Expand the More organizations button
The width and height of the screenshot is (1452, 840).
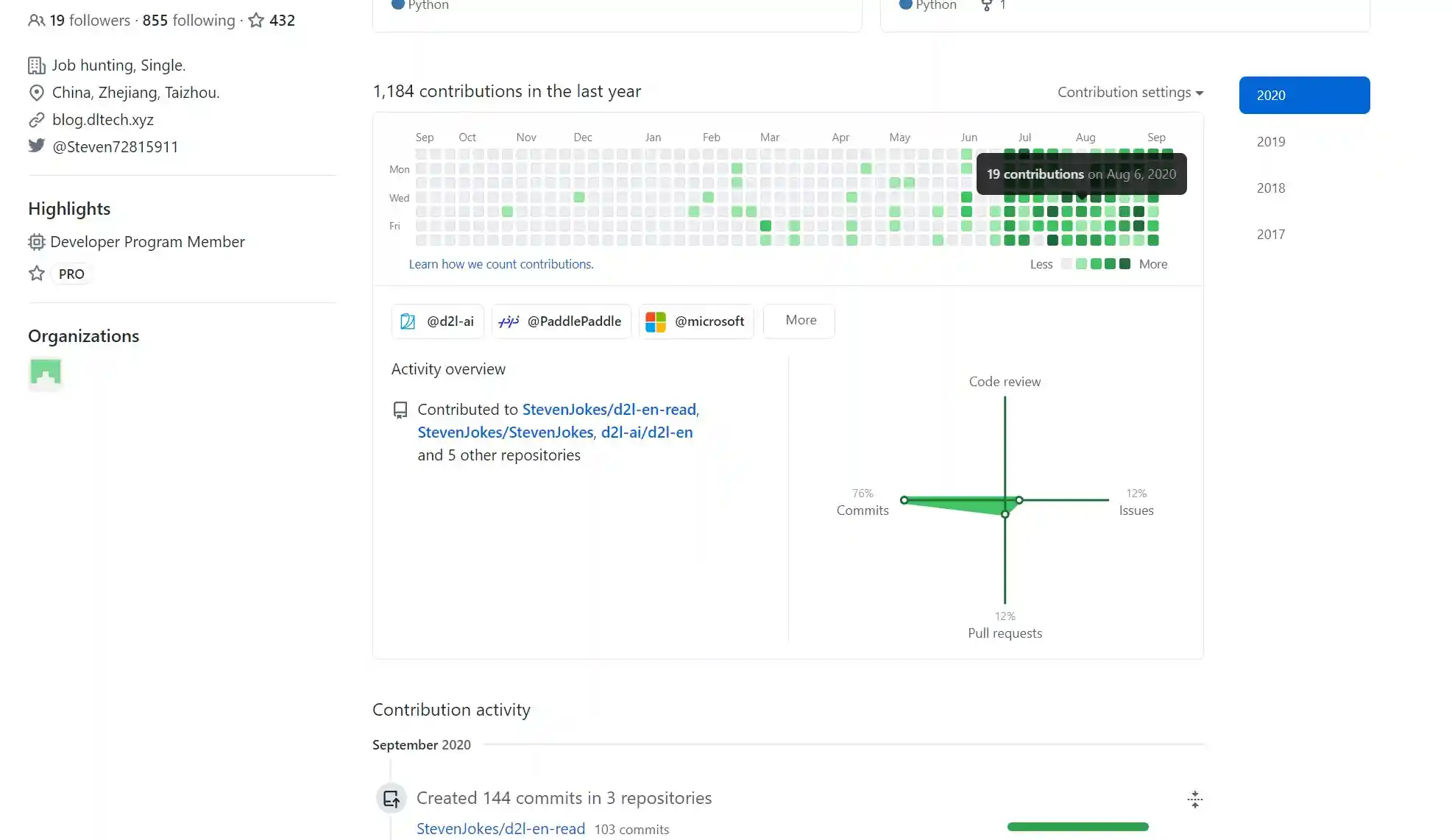800,321
